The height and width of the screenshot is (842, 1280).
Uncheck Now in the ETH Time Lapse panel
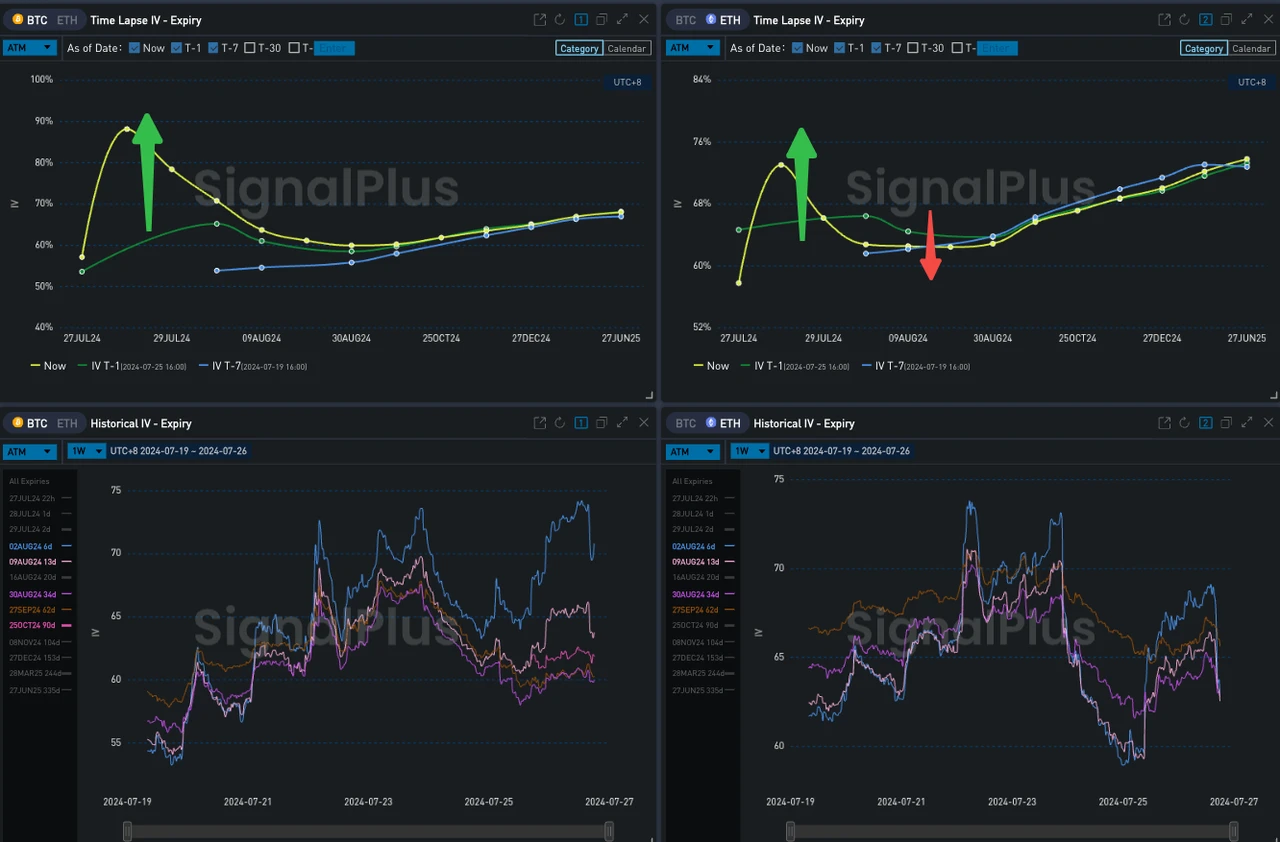click(797, 48)
